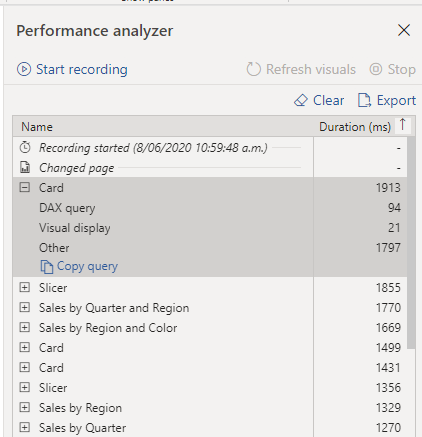Click the Stop recording button

pos(392,69)
